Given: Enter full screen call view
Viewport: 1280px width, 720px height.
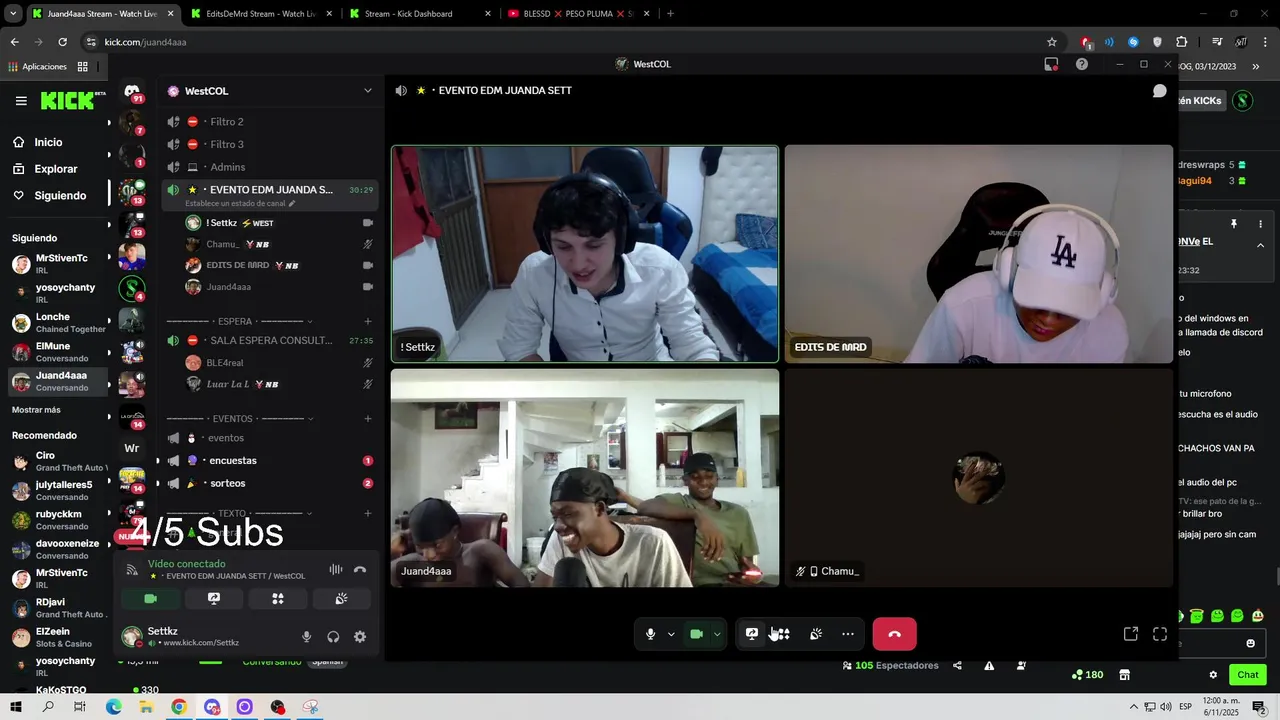Looking at the screenshot, I should coord(1160,634).
